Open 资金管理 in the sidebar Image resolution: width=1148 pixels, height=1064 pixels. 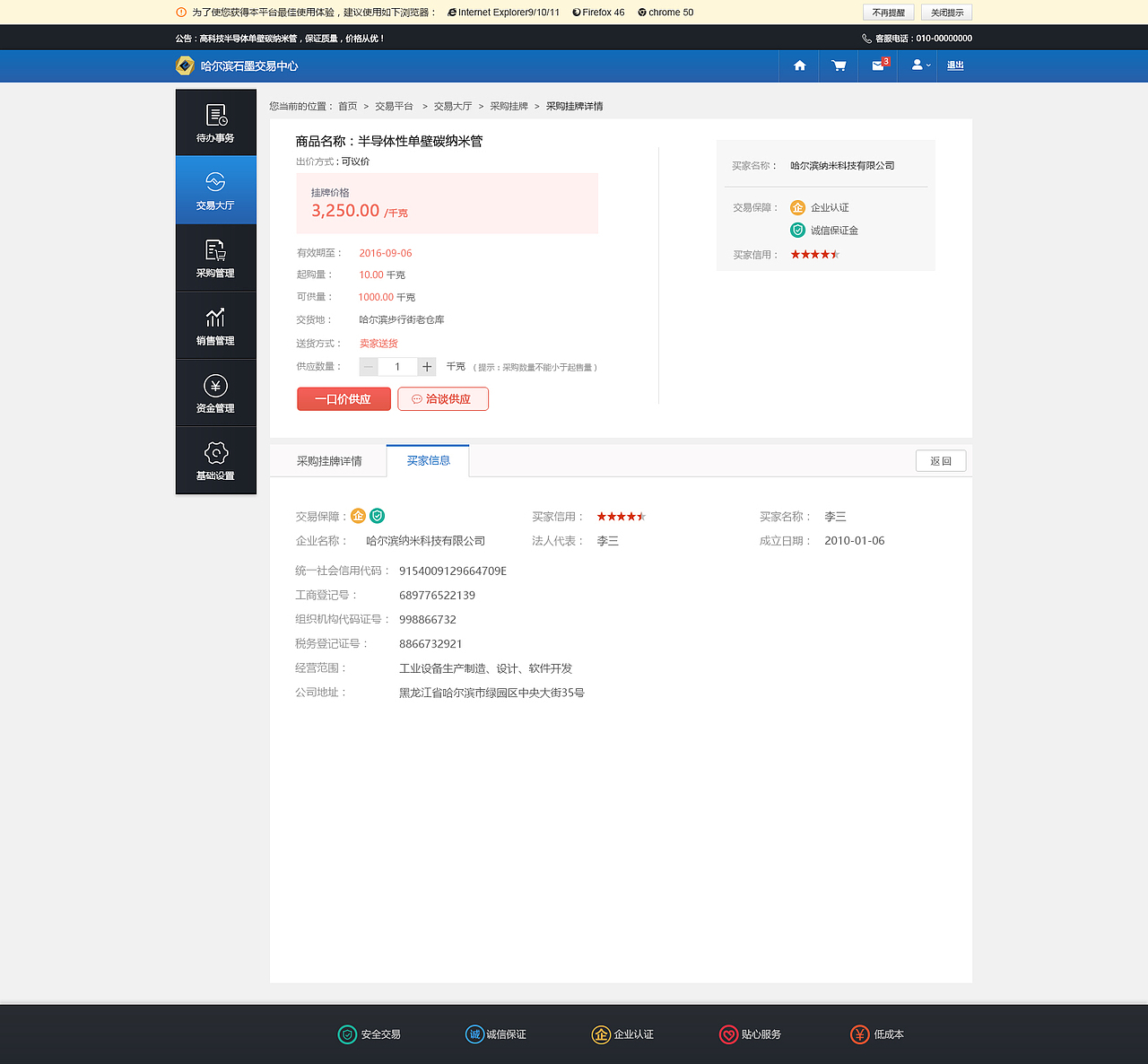click(x=215, y=393)
